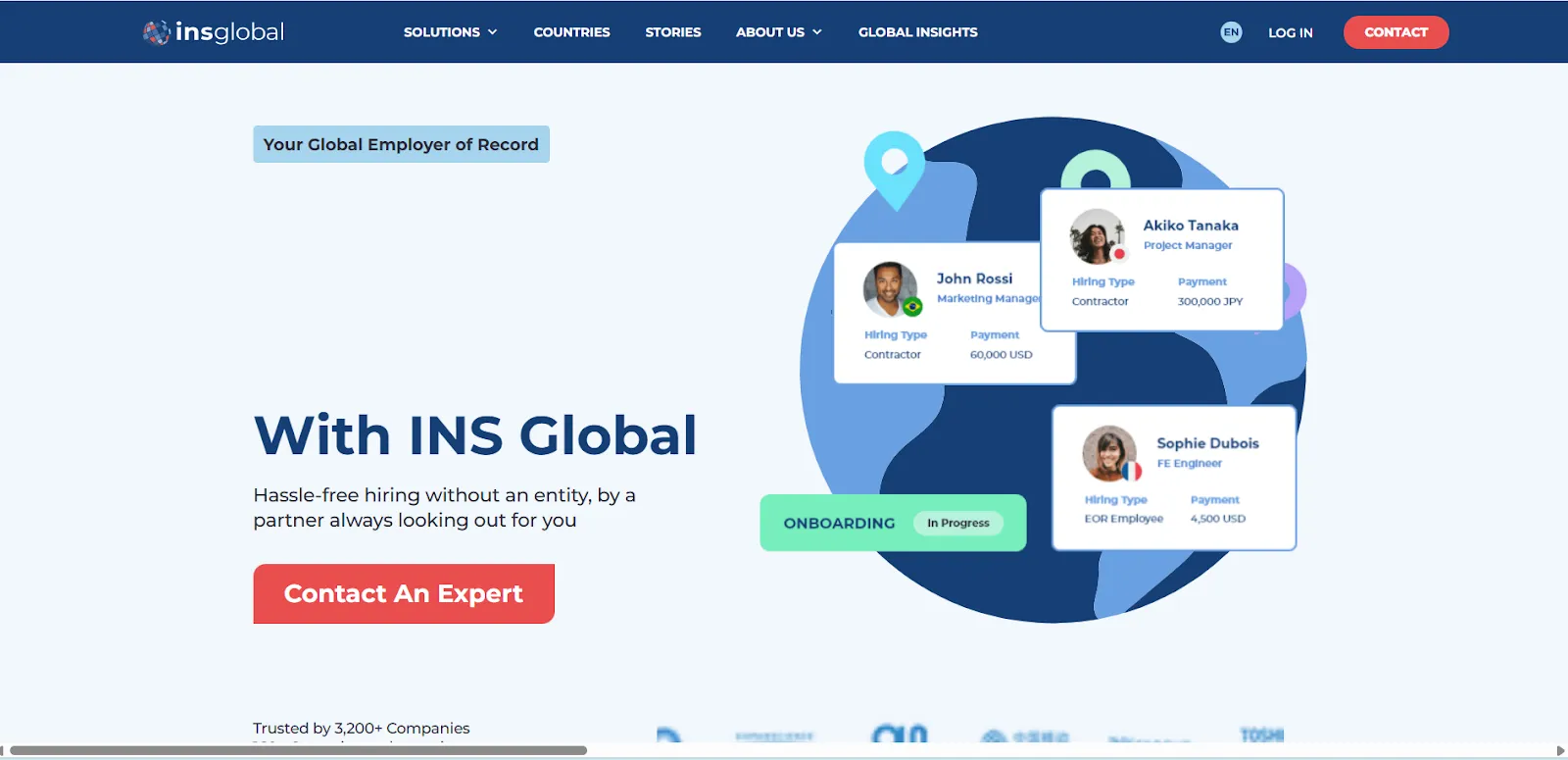
Task: Click Sophie Dubois's profile photo
Action: click(1109, 453)
